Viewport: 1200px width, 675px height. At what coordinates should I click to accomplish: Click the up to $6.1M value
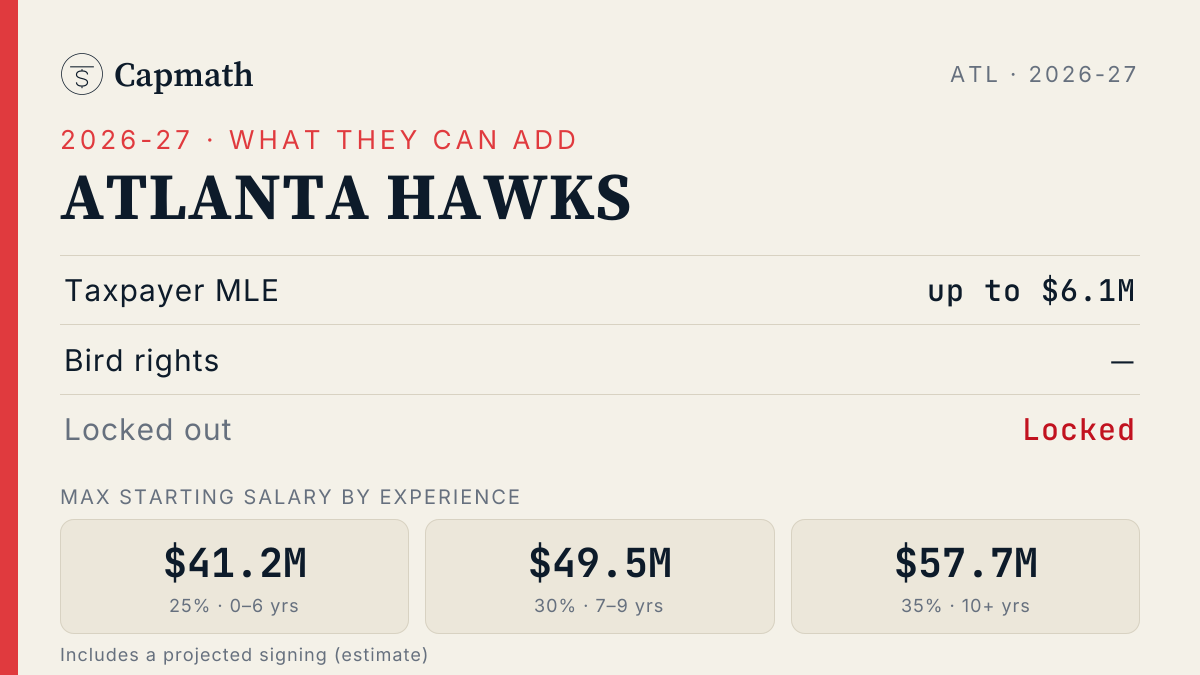click(x=1031, y=291)
